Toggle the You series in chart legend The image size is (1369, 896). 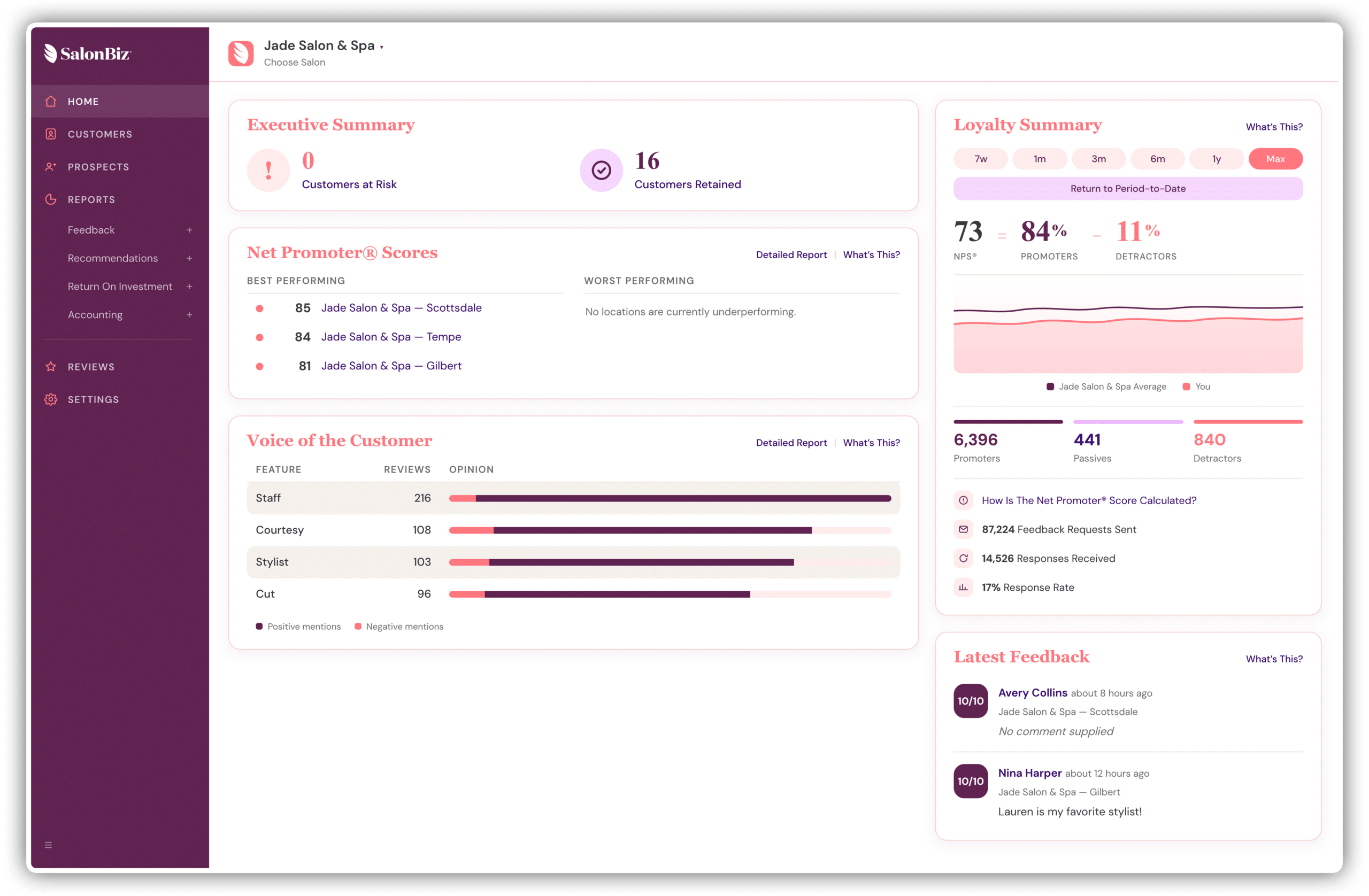(1196, 387)
